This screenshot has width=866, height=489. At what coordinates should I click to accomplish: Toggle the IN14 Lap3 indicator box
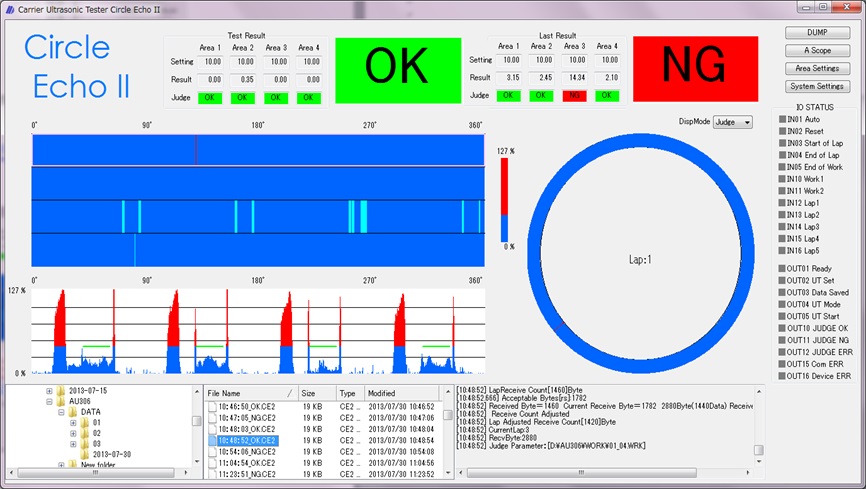[782, 227]
